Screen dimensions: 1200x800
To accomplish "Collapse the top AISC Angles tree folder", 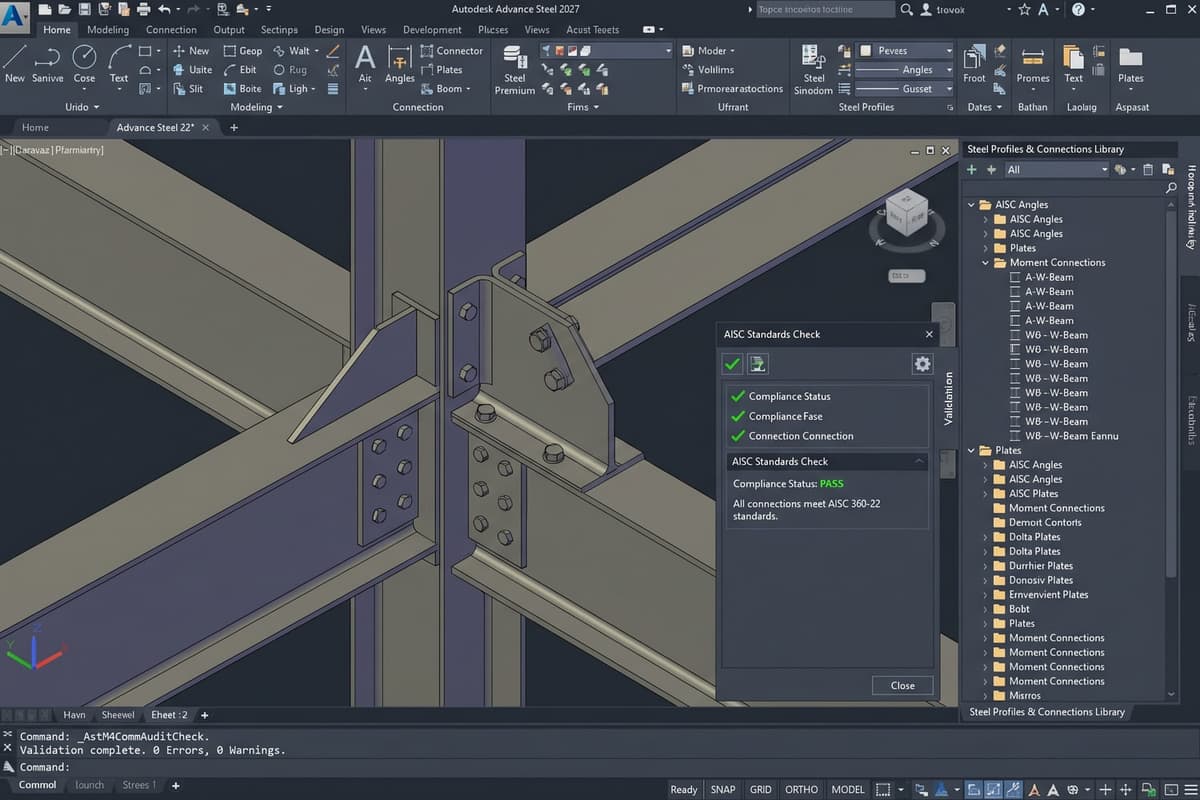I will tap(970, 205).
